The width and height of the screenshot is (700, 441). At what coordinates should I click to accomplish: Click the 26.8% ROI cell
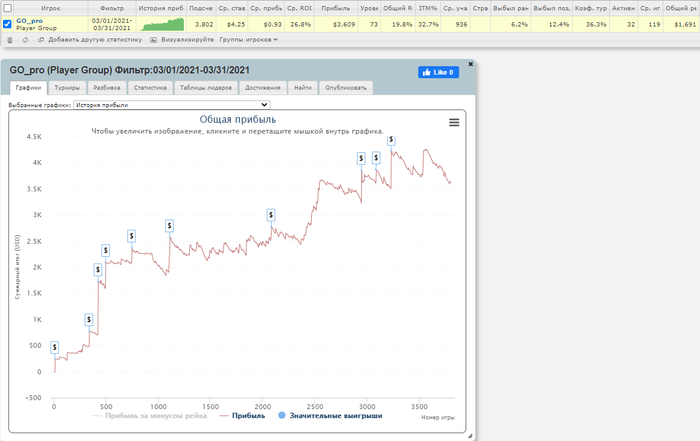[x=299, y=25]
